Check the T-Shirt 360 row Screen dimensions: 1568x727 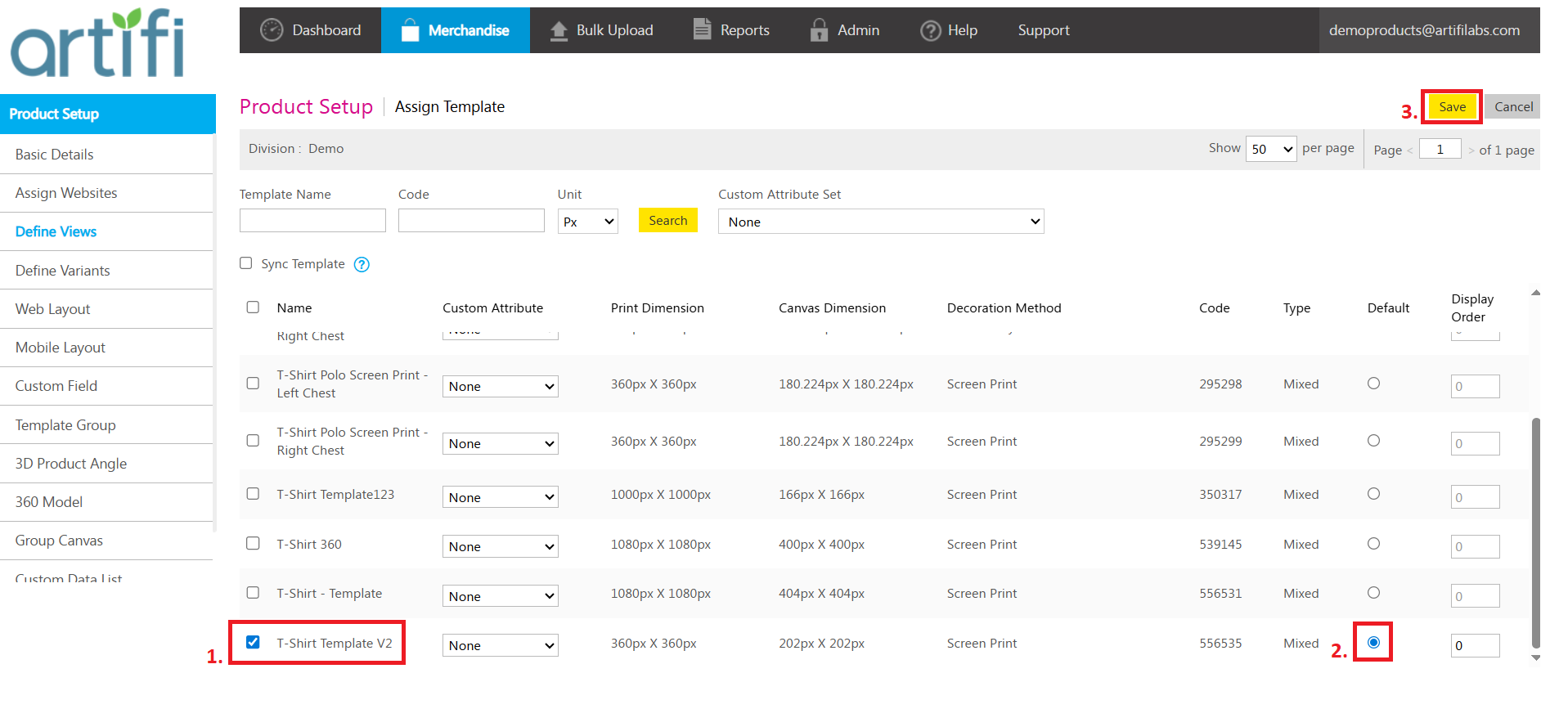253,544
